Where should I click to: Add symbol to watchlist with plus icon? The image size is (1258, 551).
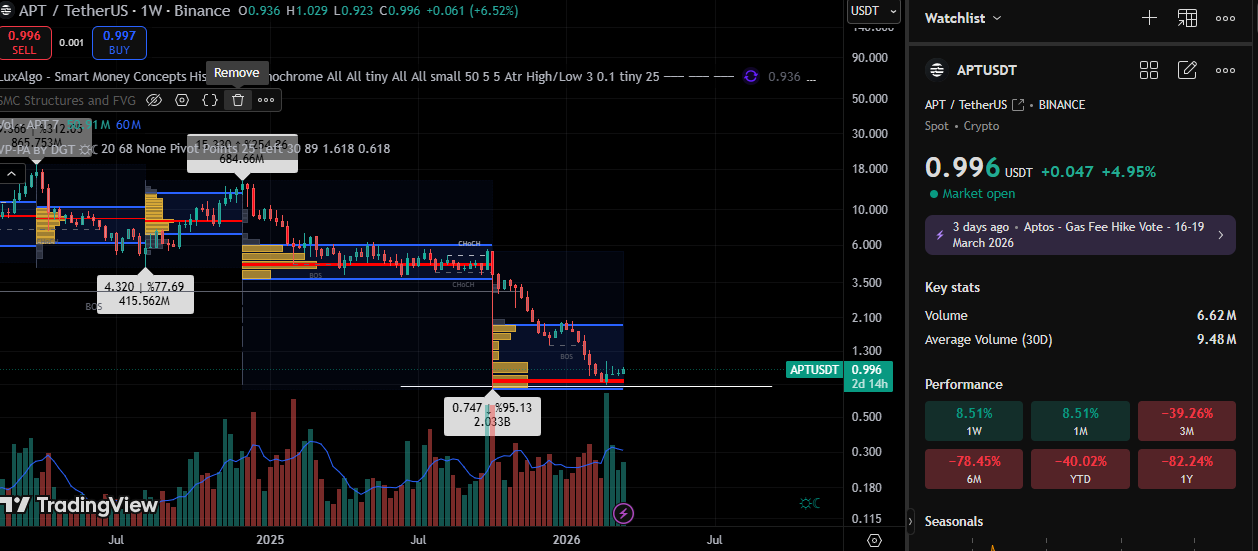point(1150,18)
